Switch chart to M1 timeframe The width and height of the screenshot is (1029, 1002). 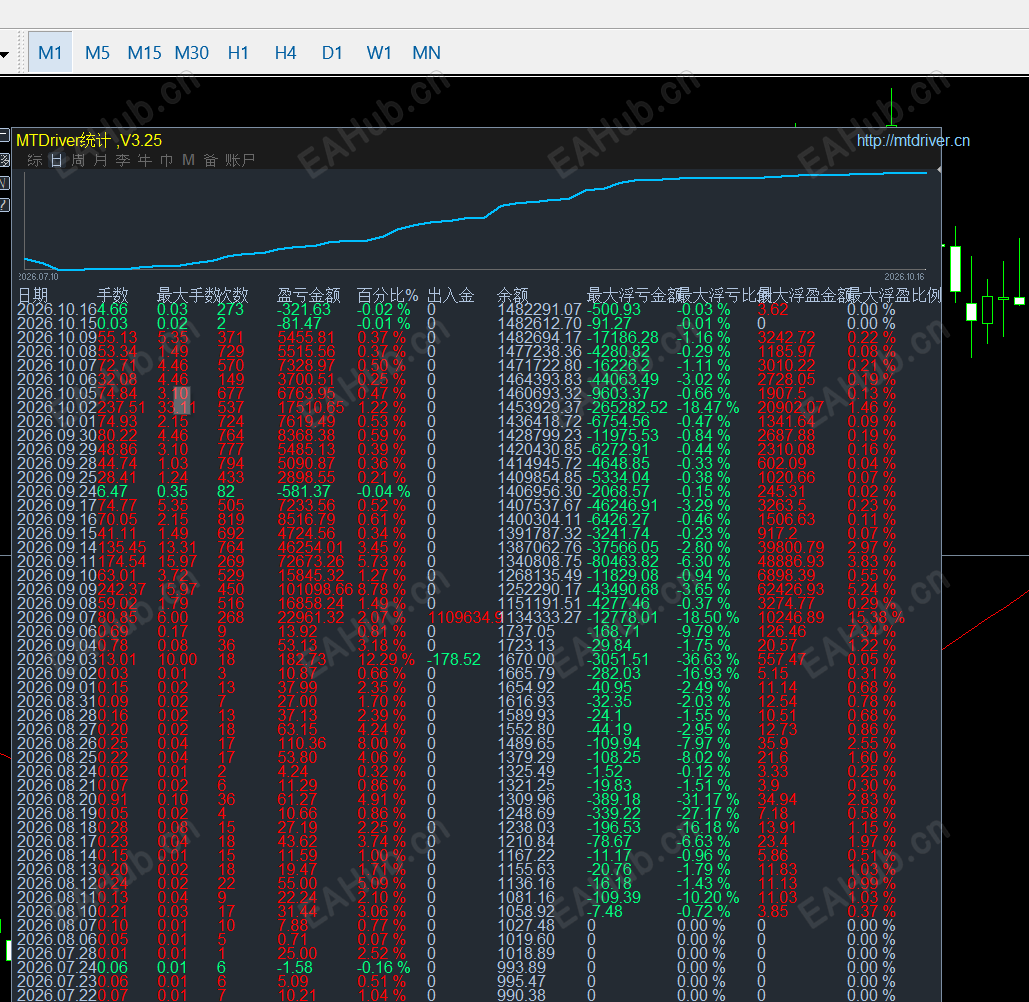pyautogui.click(x=50, y=52)
